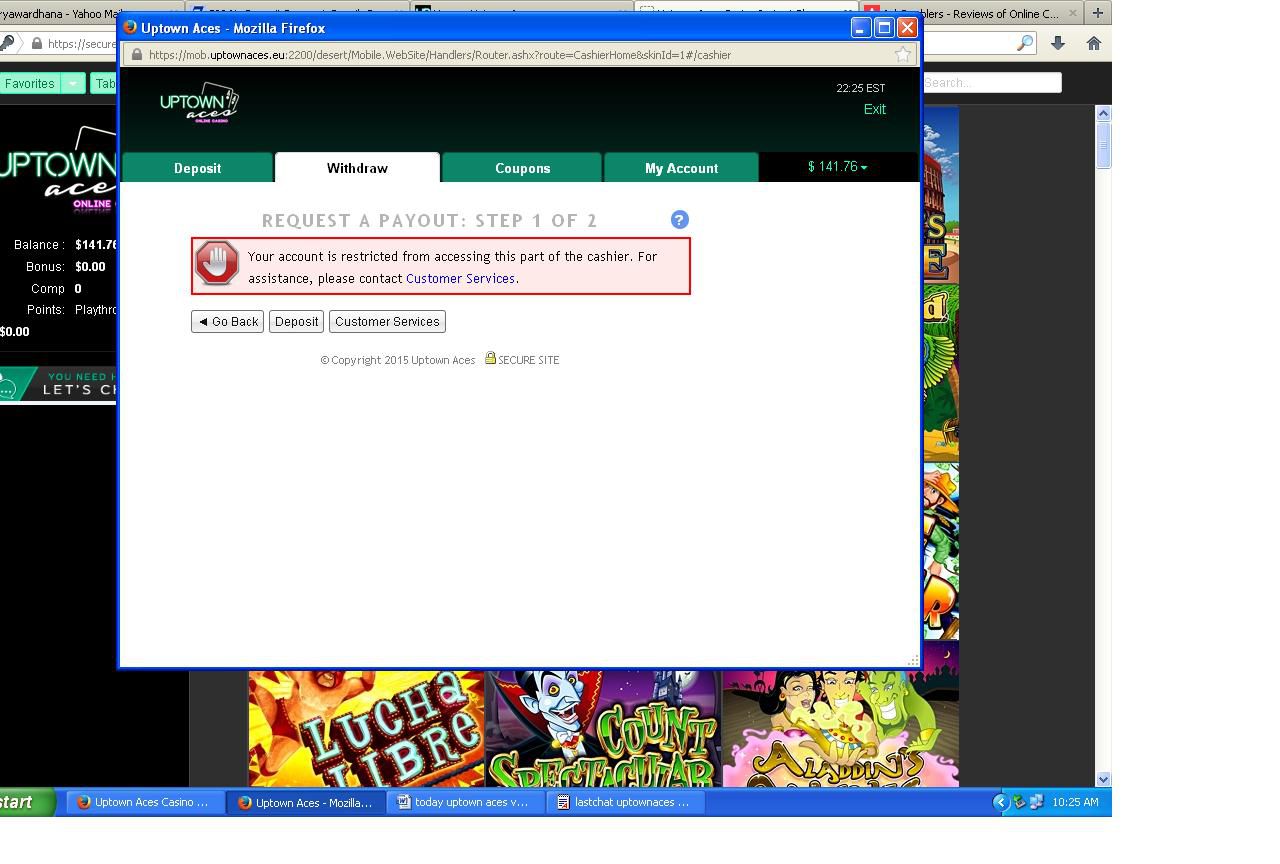Switch to Uptown Aces Casino taskbar item
Image resolution: width=1280 pixels, height=864 pixels.
coord(145,802)
